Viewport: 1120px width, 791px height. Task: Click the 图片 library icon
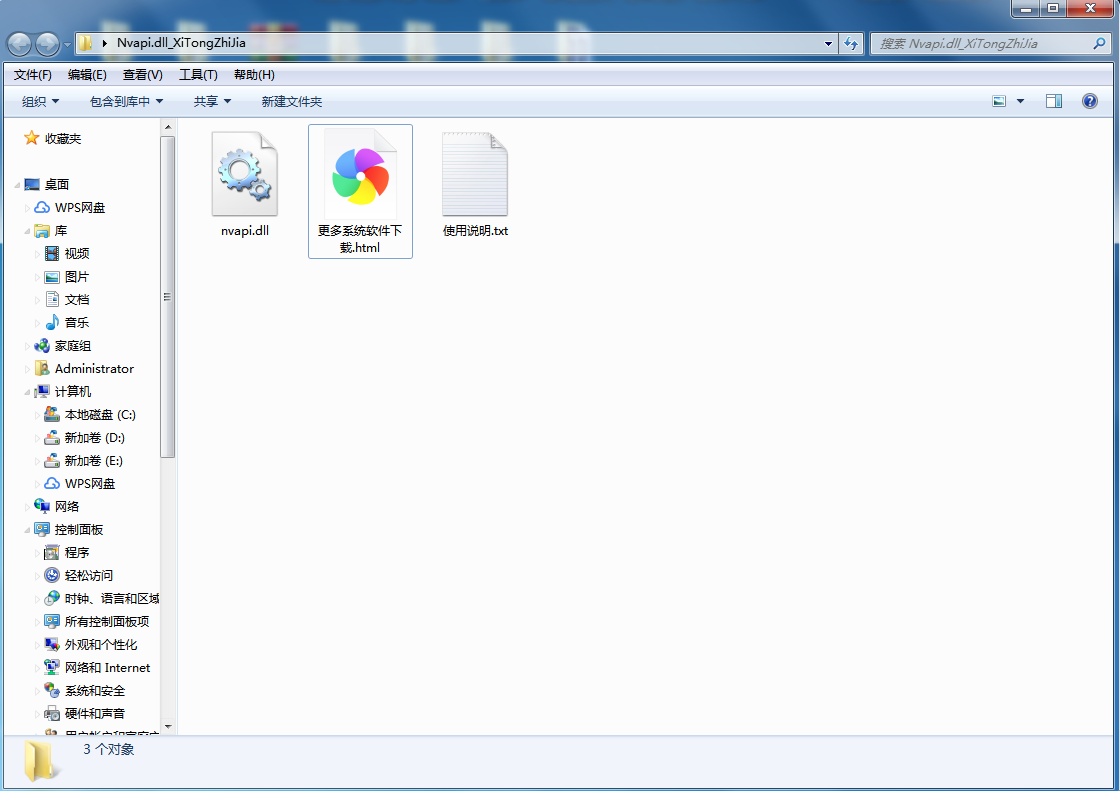pos(52,277)
